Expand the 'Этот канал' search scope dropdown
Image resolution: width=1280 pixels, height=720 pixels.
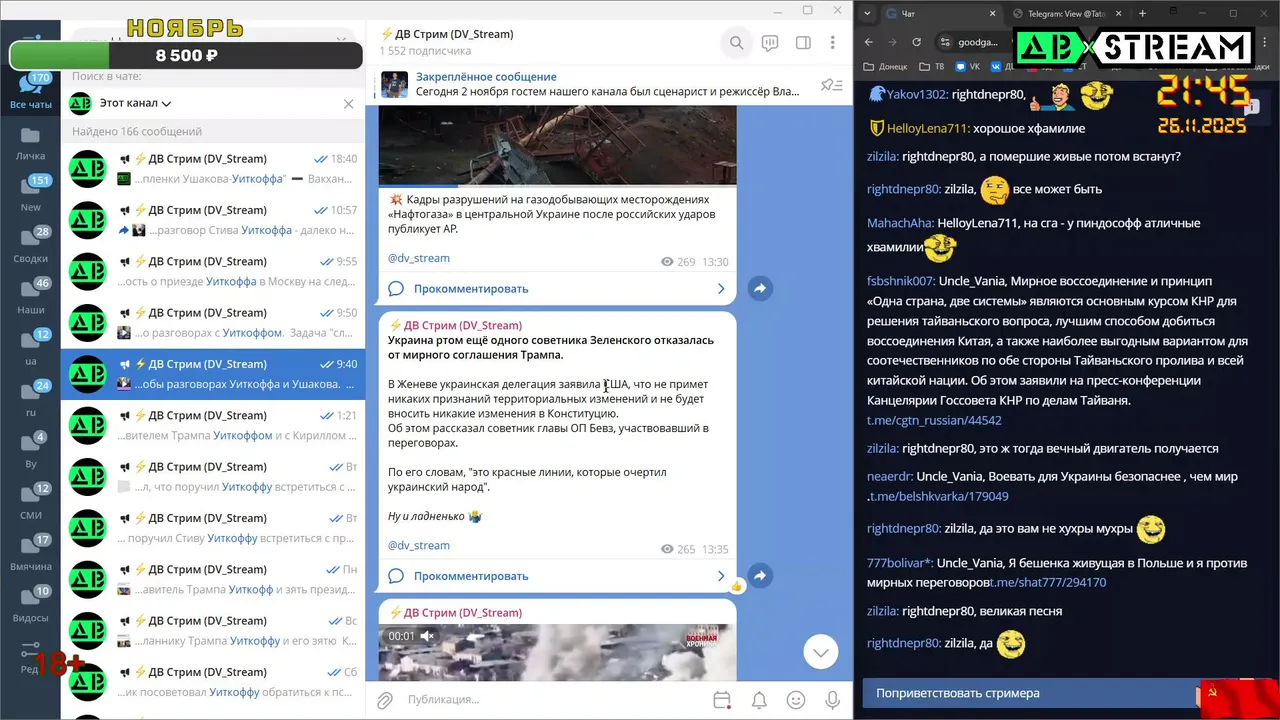pos(134,103)
